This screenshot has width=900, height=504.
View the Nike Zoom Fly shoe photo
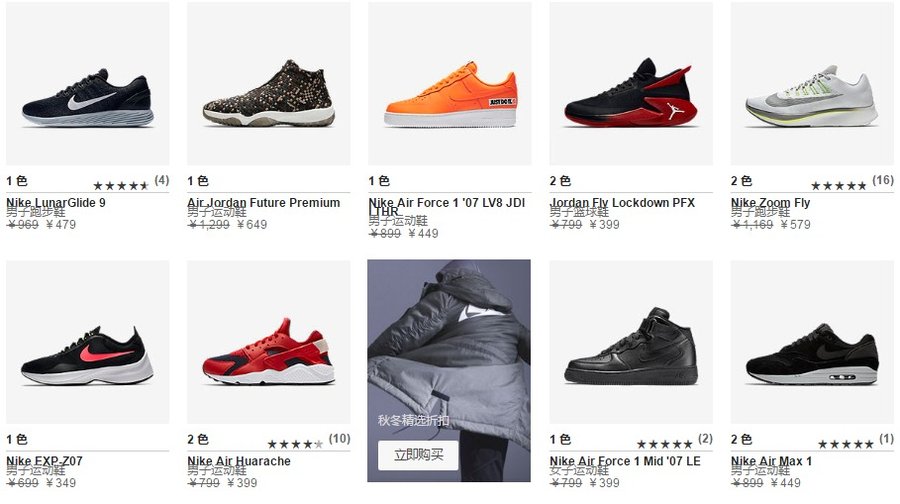[x=812, y=84]
